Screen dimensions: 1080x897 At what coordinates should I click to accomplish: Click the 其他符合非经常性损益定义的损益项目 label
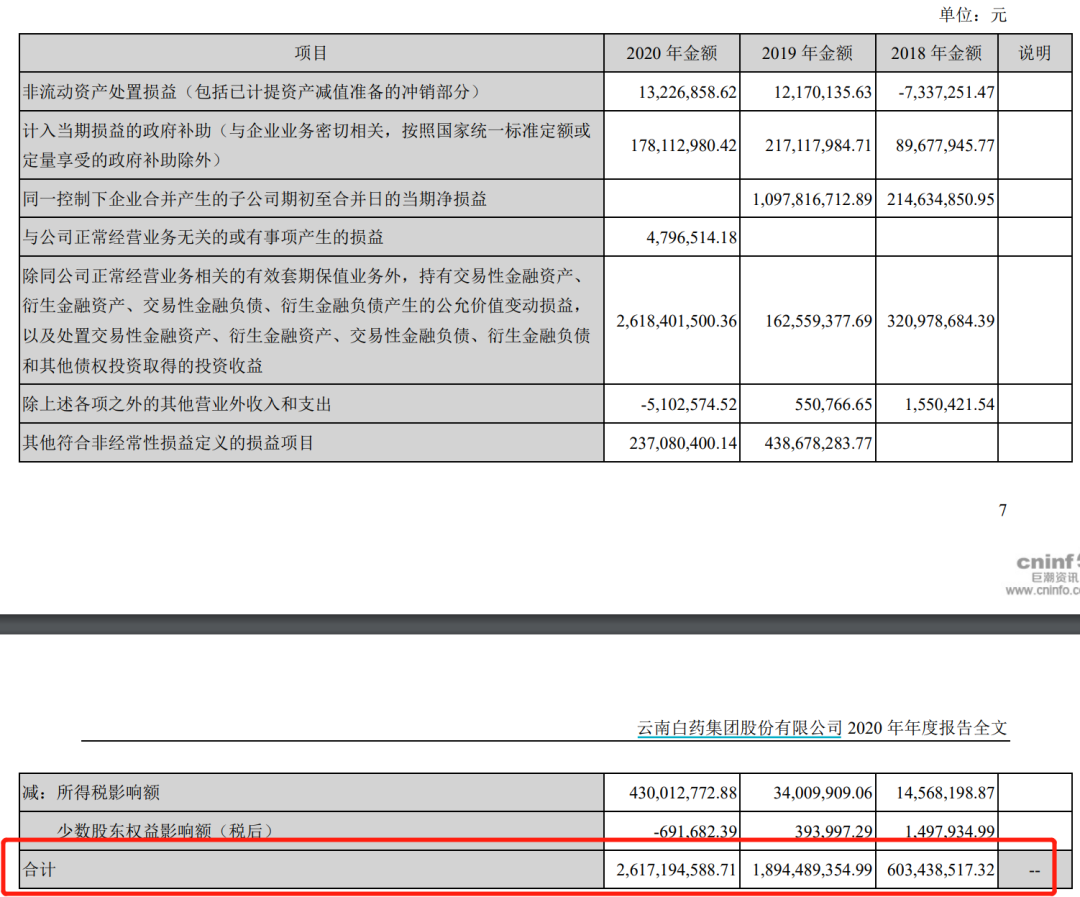[x=168, y=442]
